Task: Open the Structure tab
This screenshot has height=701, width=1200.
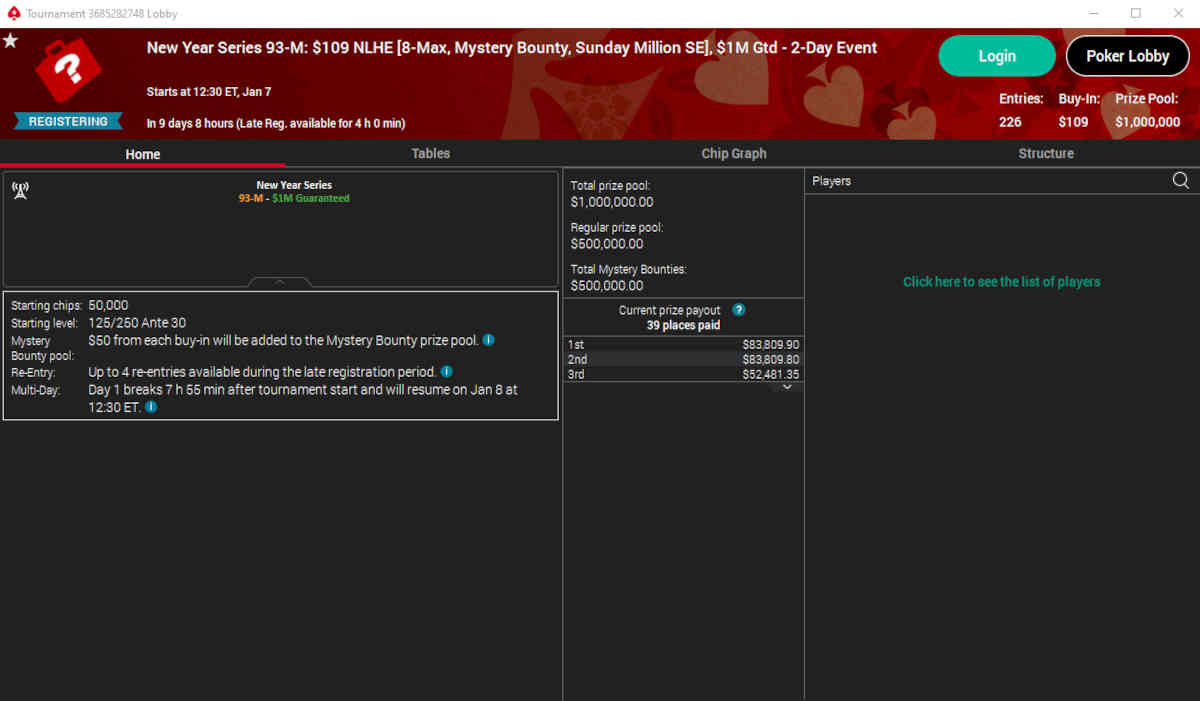Action: pyautogui.click(x=1046, y=153)
